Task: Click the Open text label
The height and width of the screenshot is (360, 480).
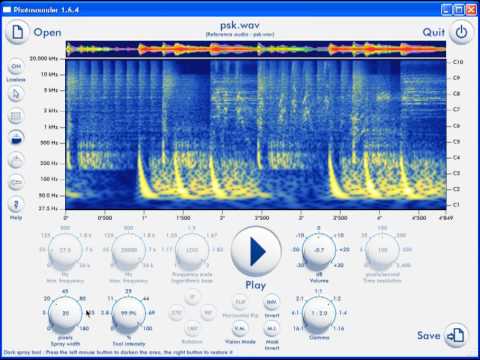Action: click(x=47, y=33)
